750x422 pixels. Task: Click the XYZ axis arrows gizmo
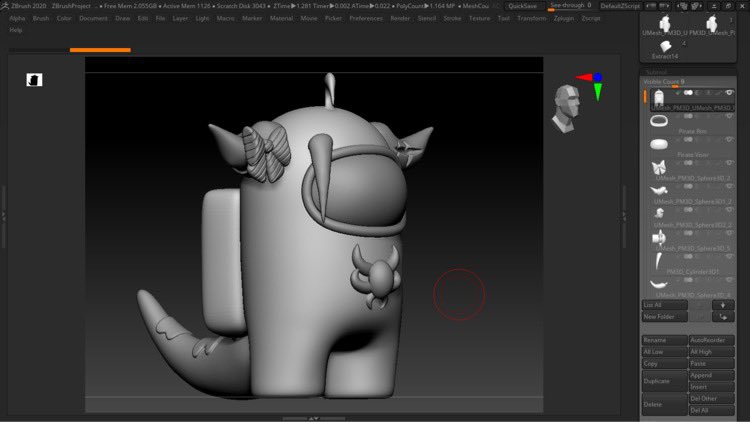click(x=591, y=85)
